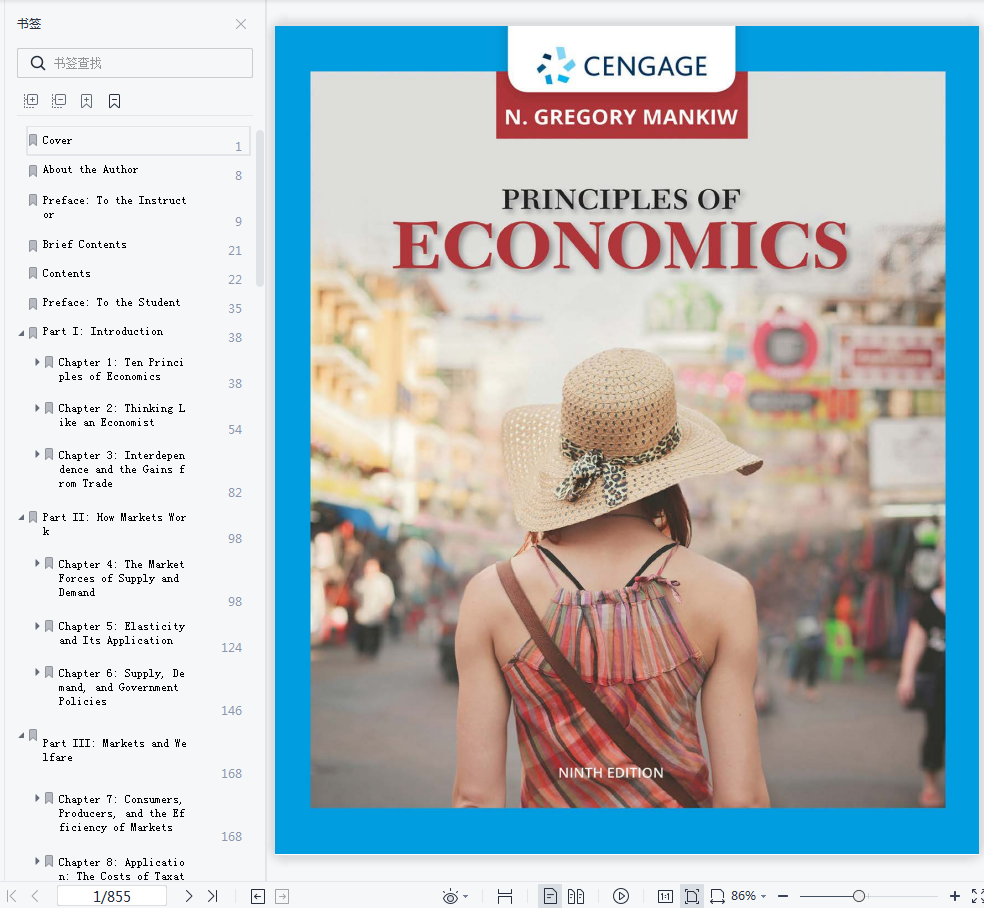
Task: Delete the selected bookmark
Action: click(x=114, y=100)
